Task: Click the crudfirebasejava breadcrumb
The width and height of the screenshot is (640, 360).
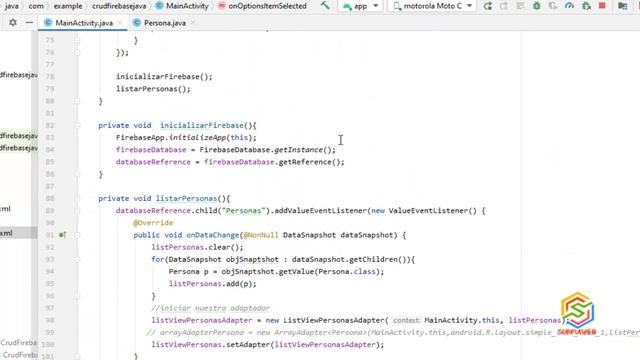Action: click(119, 6)
